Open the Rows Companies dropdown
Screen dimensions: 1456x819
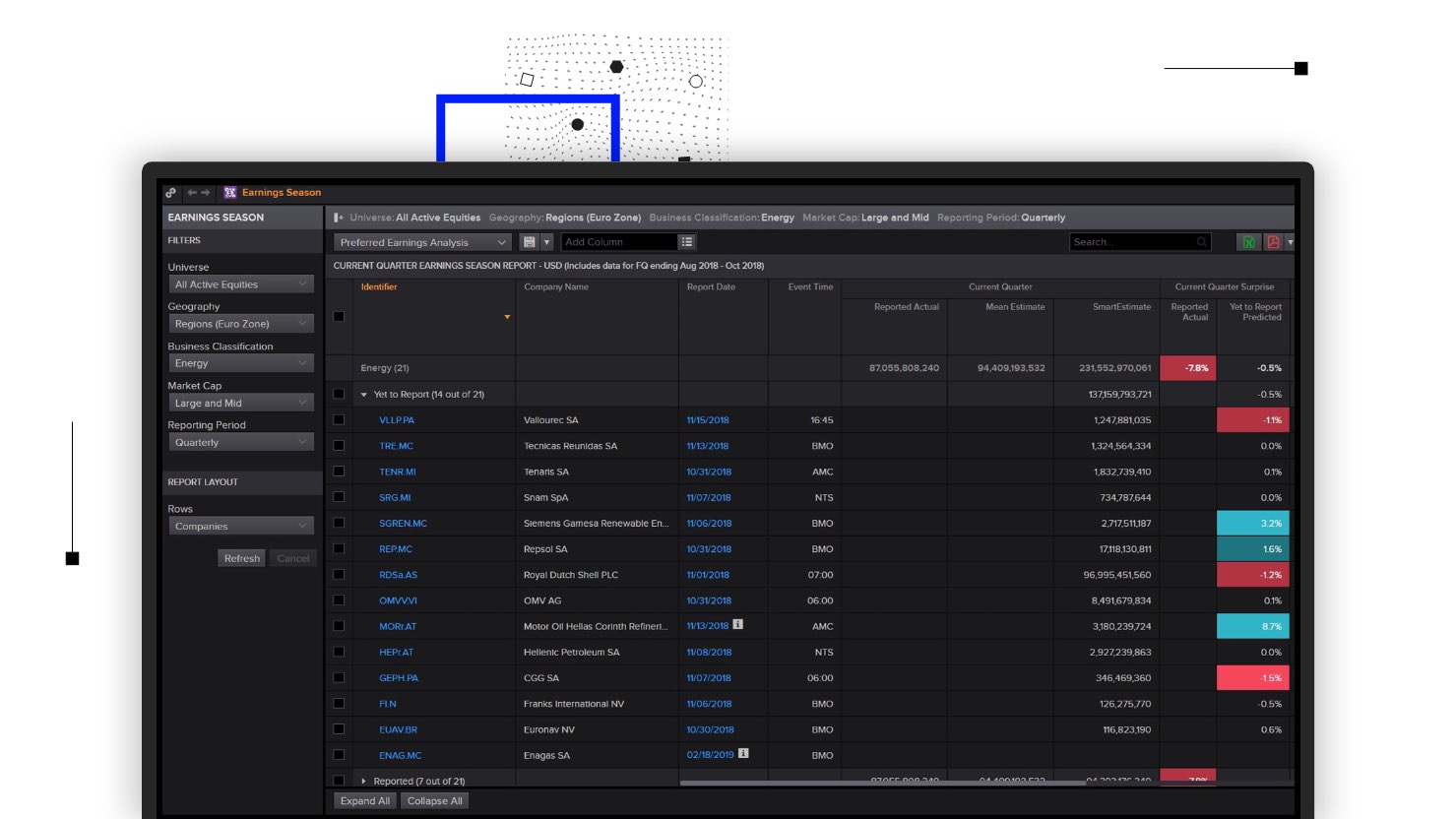pyautogui.click(x=241, y=526)
